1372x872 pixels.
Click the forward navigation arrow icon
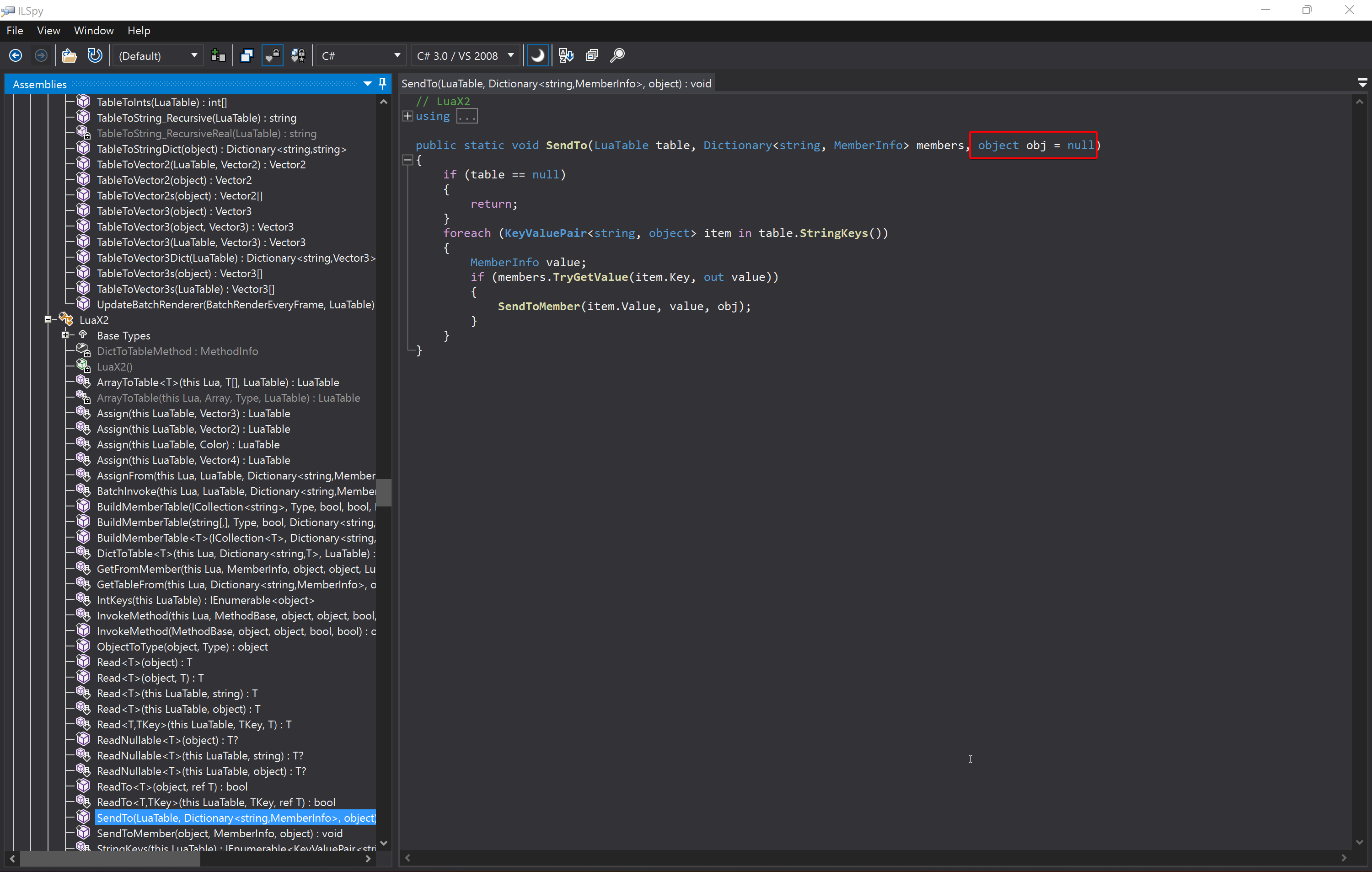pos(40,55)
